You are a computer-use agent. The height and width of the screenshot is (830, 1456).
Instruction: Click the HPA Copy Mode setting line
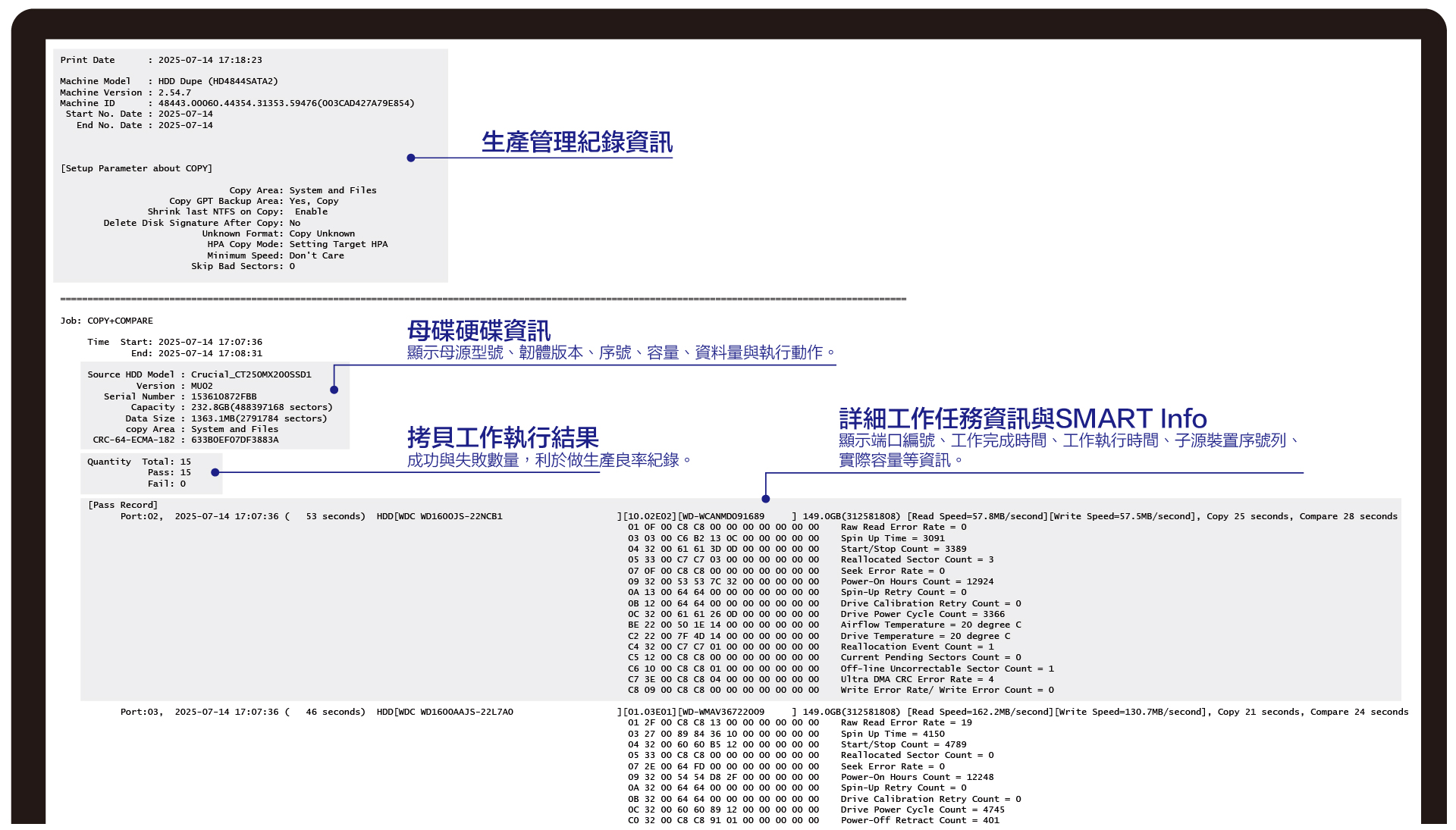(297, 244)
